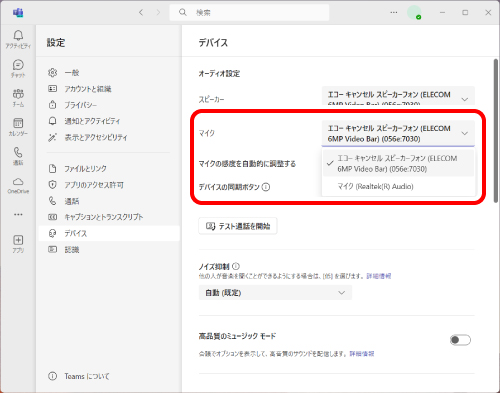
Task: Click the device settings vertical scrollbar
Action: point(496,130)
